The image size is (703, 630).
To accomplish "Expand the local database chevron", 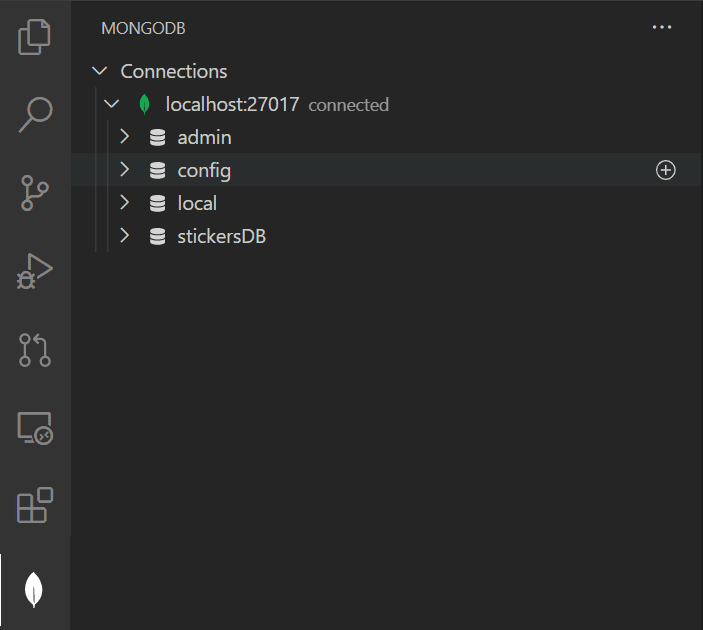I will point(125,203).
